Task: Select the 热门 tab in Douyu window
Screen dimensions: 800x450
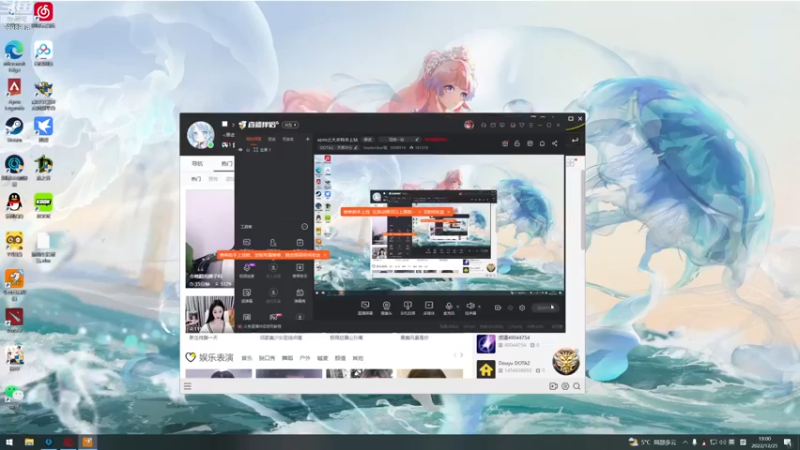Action: tap(227, 163)
